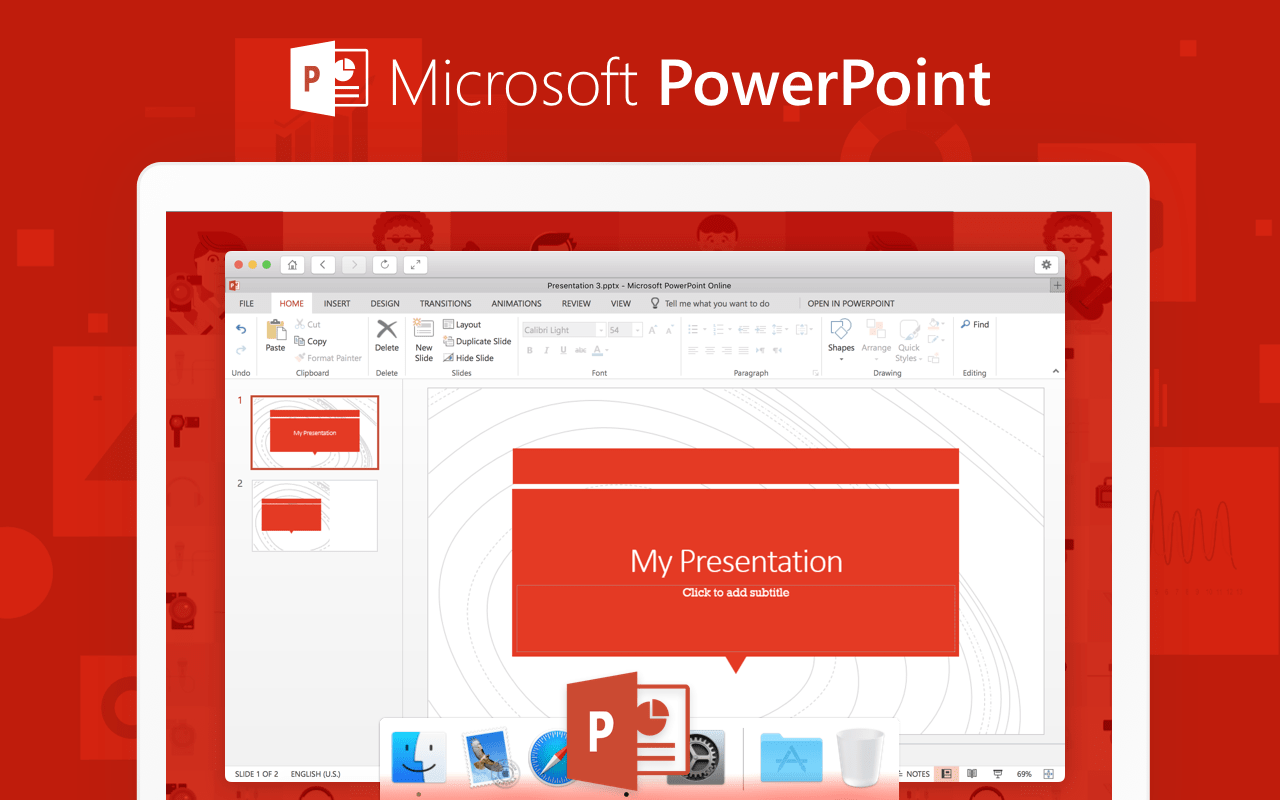Click the Delete X icon

(x=387, y=329)
